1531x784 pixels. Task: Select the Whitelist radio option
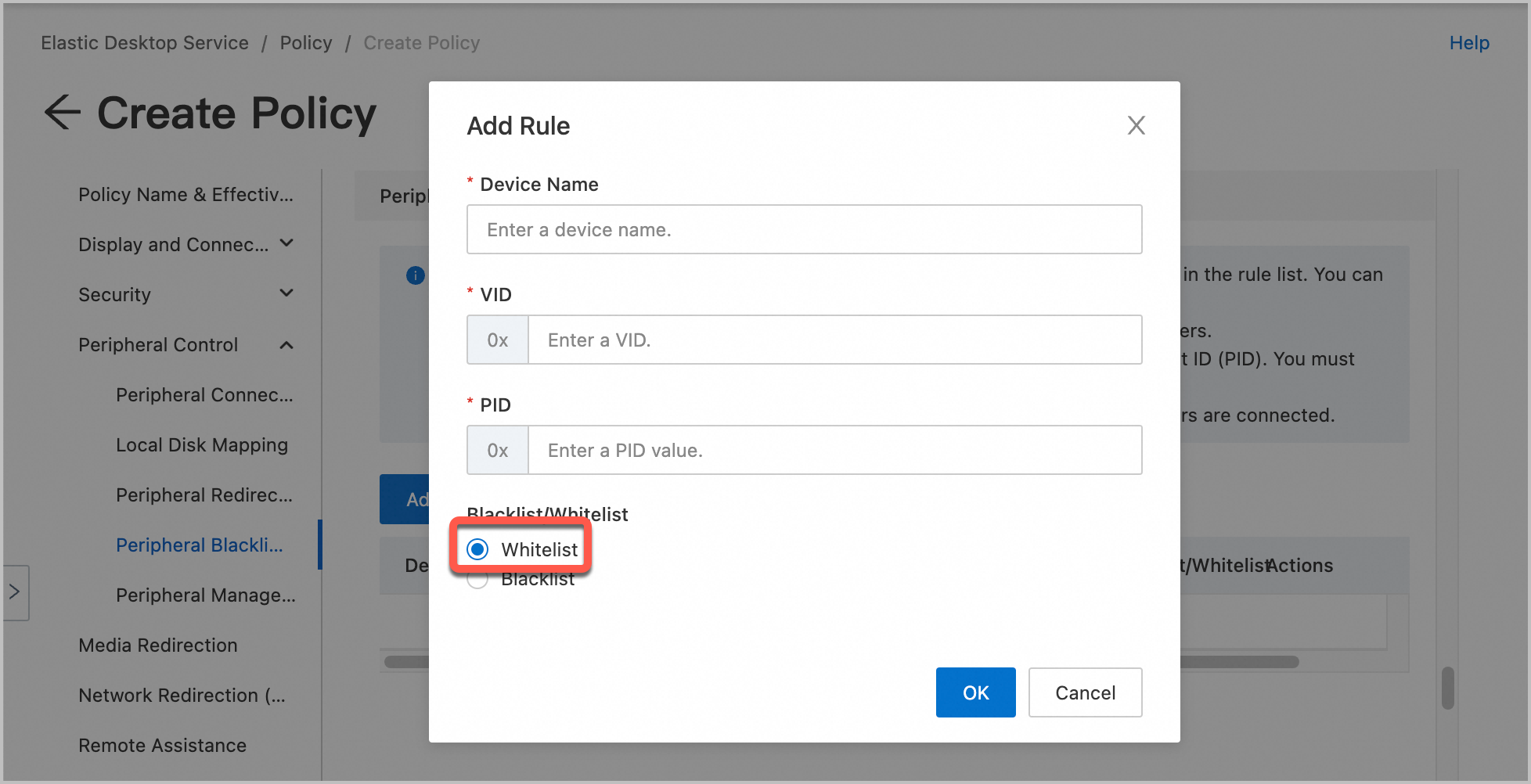pyautogui.click(x=478, y=549)
